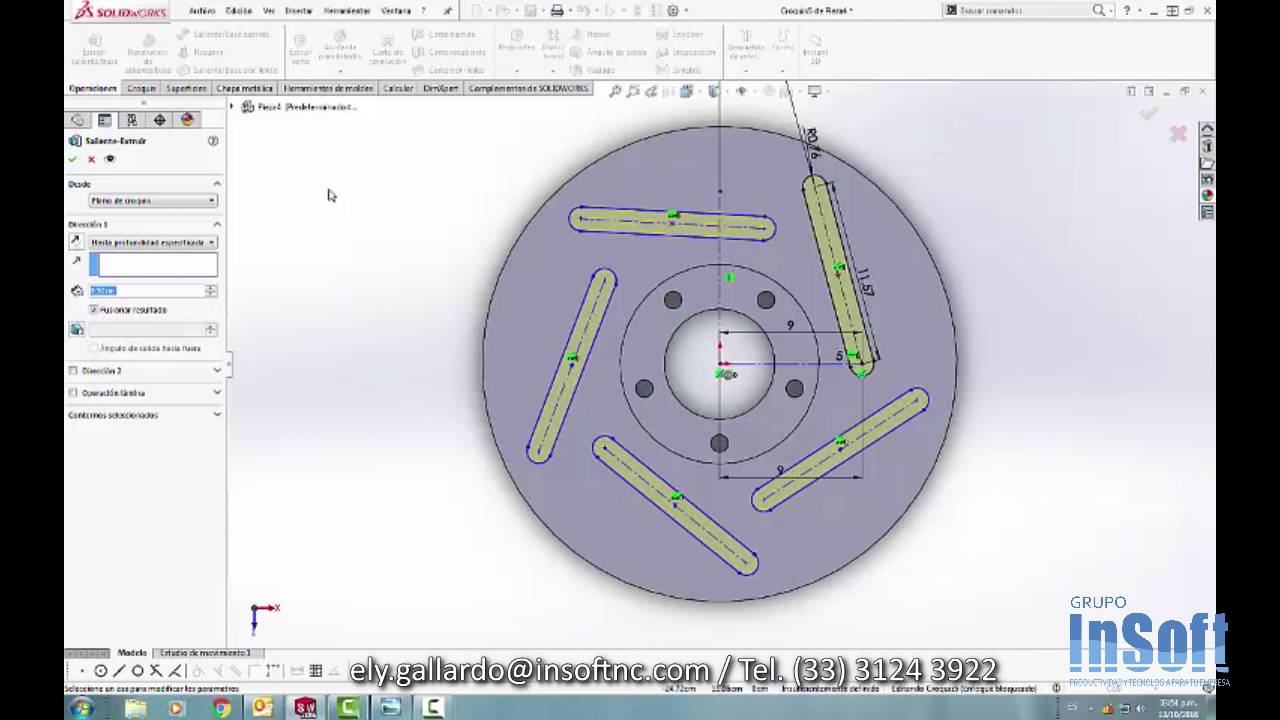Select the point sketch tool
The height and width of the screenshot is (720, 1280).
(x=82, y=671)
